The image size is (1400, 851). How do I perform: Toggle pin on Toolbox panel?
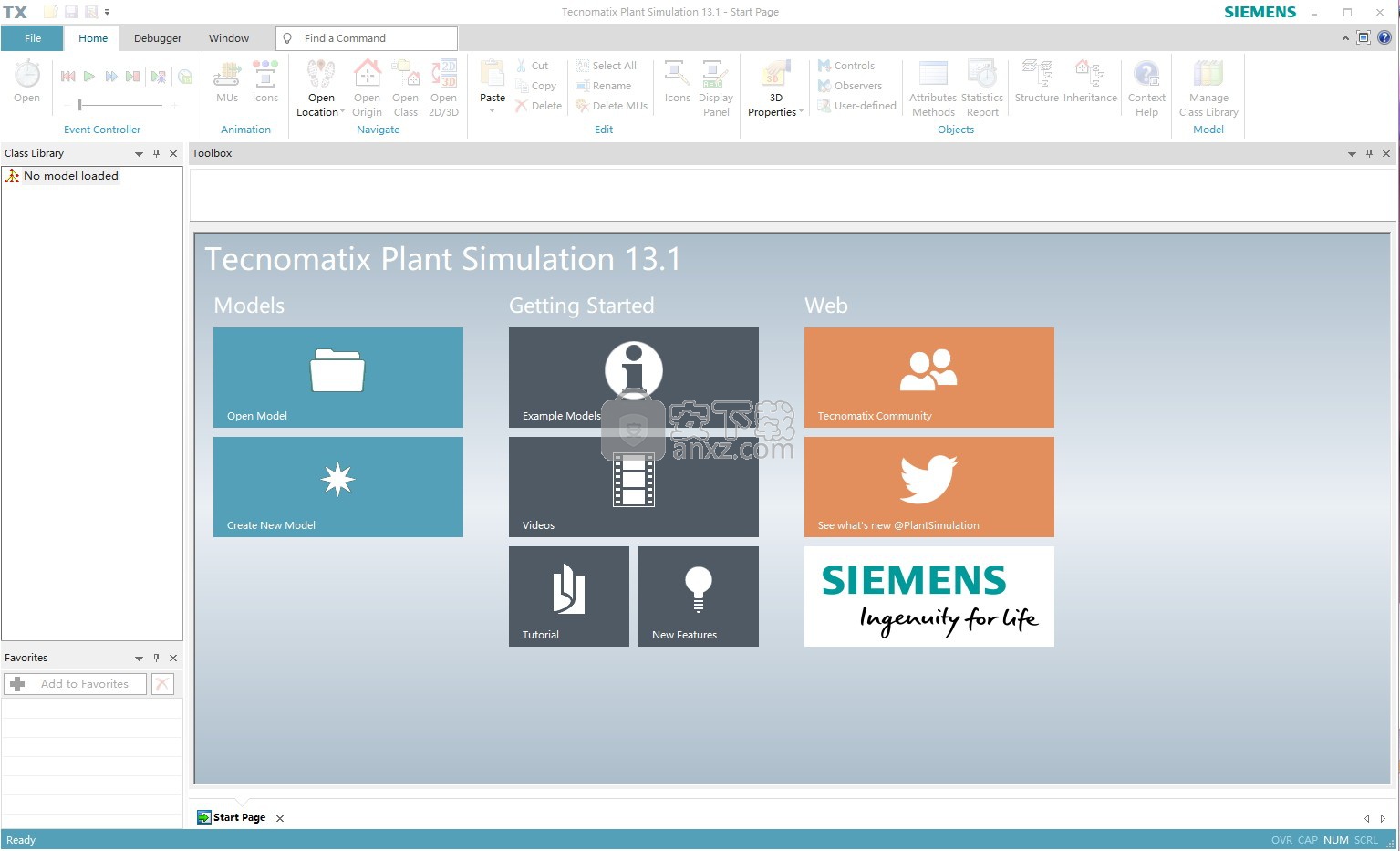tap(1369, 153)
